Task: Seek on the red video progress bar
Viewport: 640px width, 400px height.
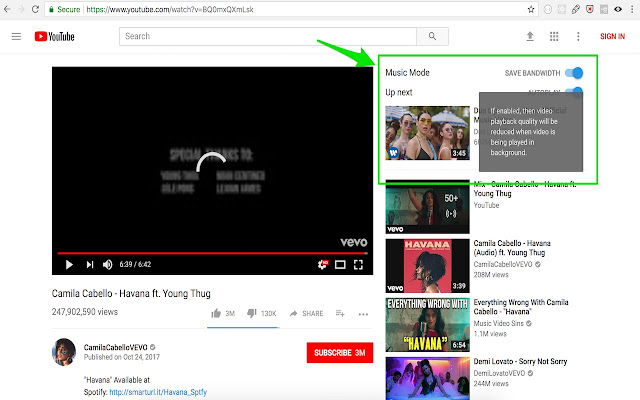Action: pyautogui.click(x=212, y=253)
